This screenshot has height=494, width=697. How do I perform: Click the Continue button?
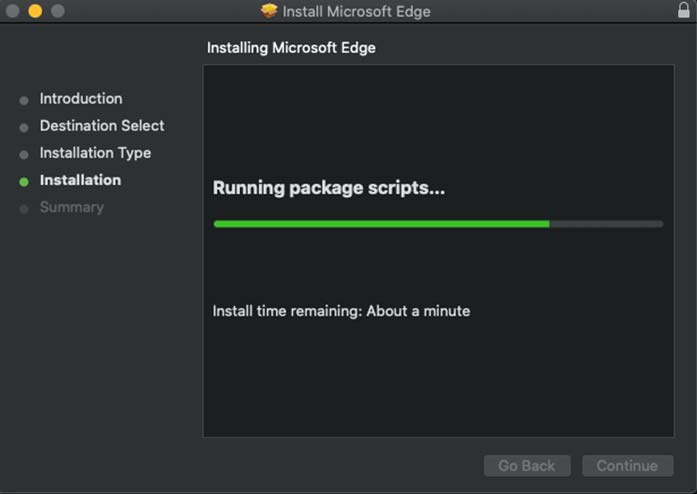pos(627,466)
